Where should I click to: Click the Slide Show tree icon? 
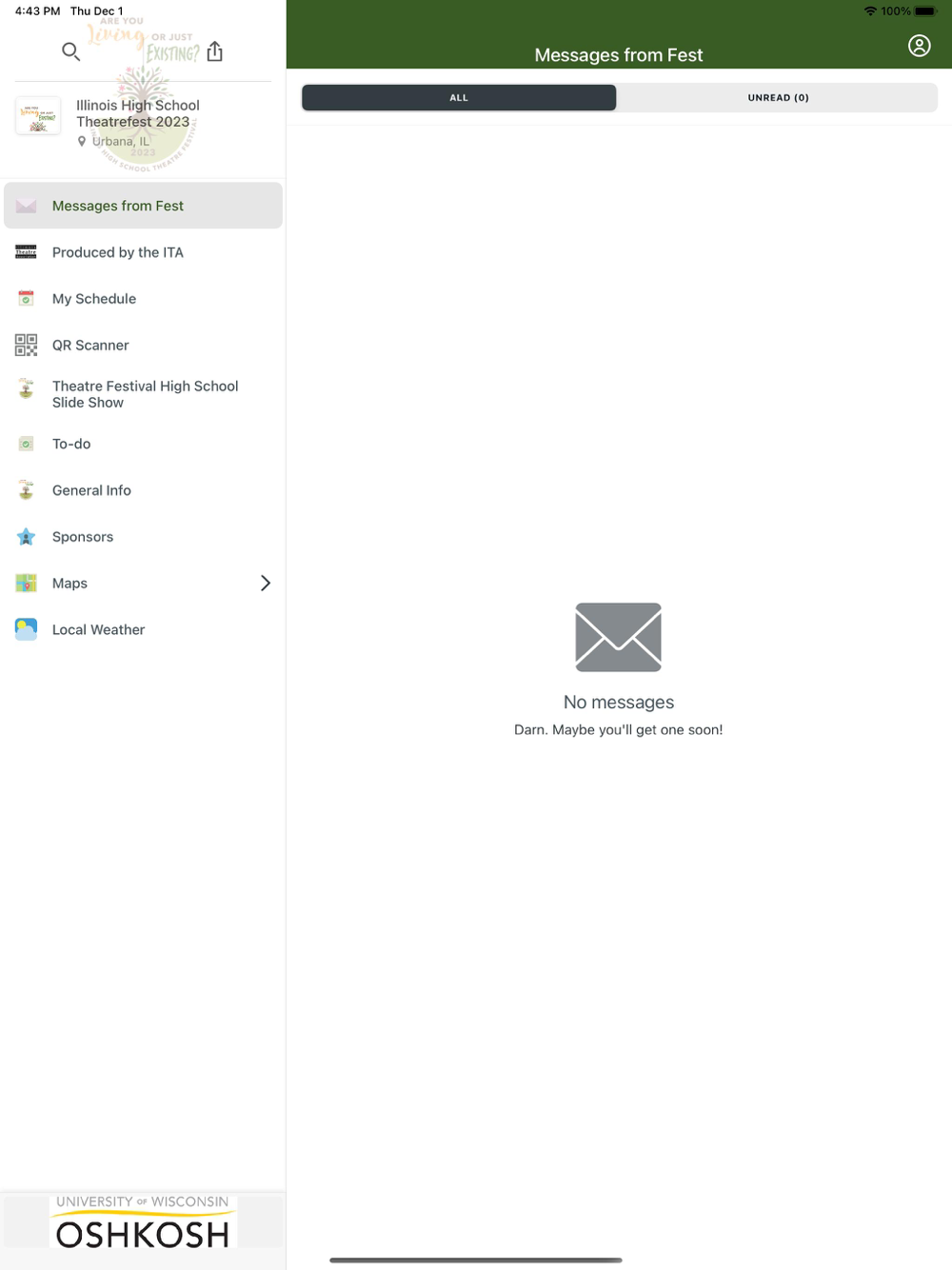[26, 388]
